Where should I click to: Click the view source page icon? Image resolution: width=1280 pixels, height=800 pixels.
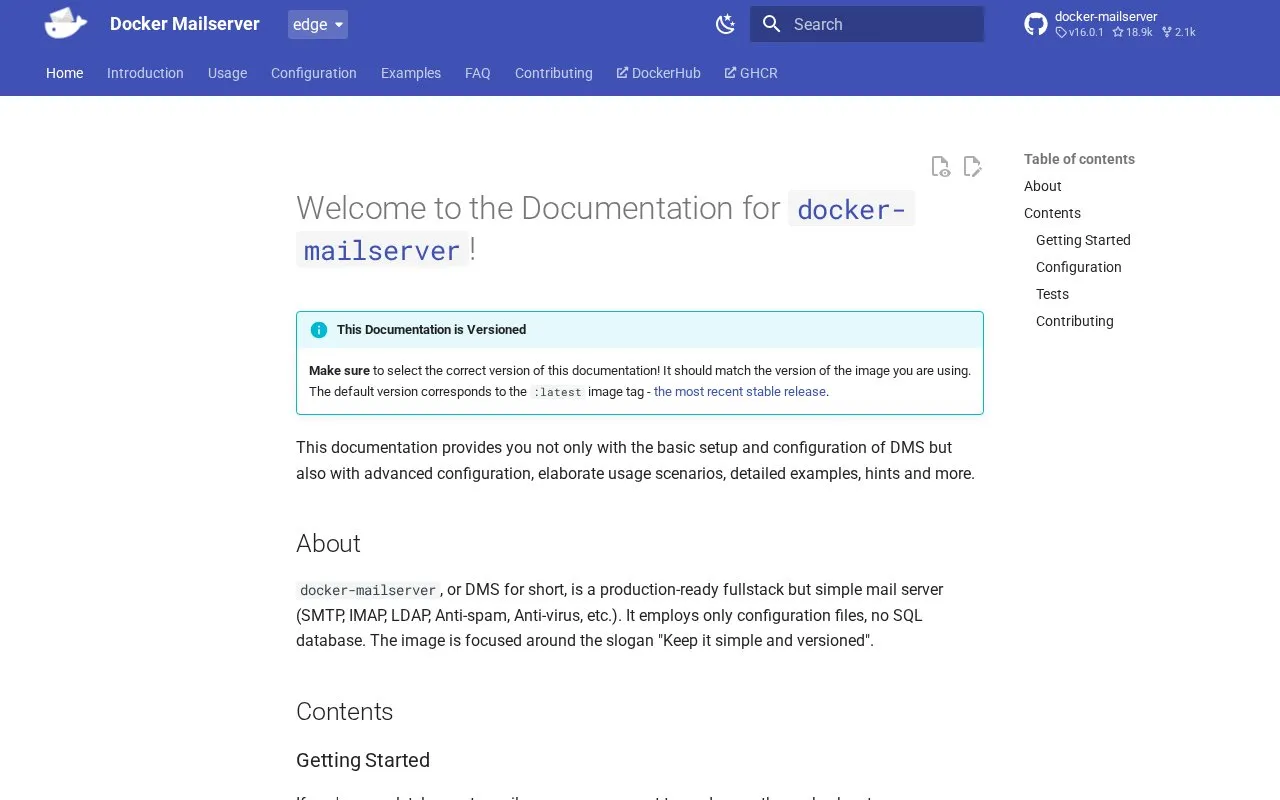pyautogui.click(x=940, y=166)
